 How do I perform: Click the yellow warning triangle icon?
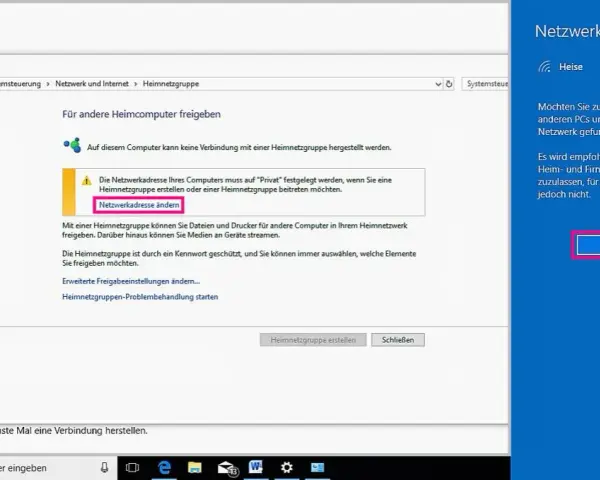[x=87, y=180]
